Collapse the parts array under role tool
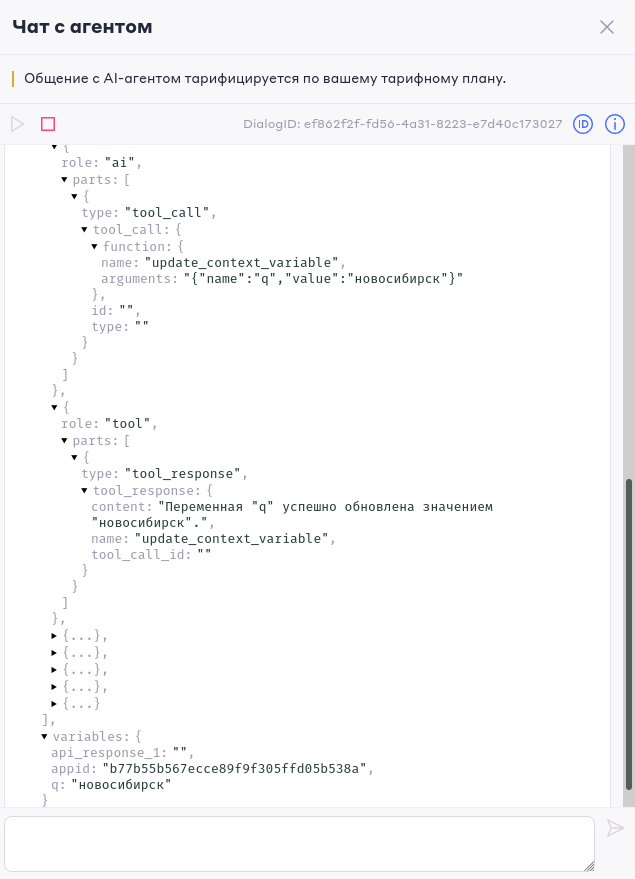 click(x=64, y=441)
